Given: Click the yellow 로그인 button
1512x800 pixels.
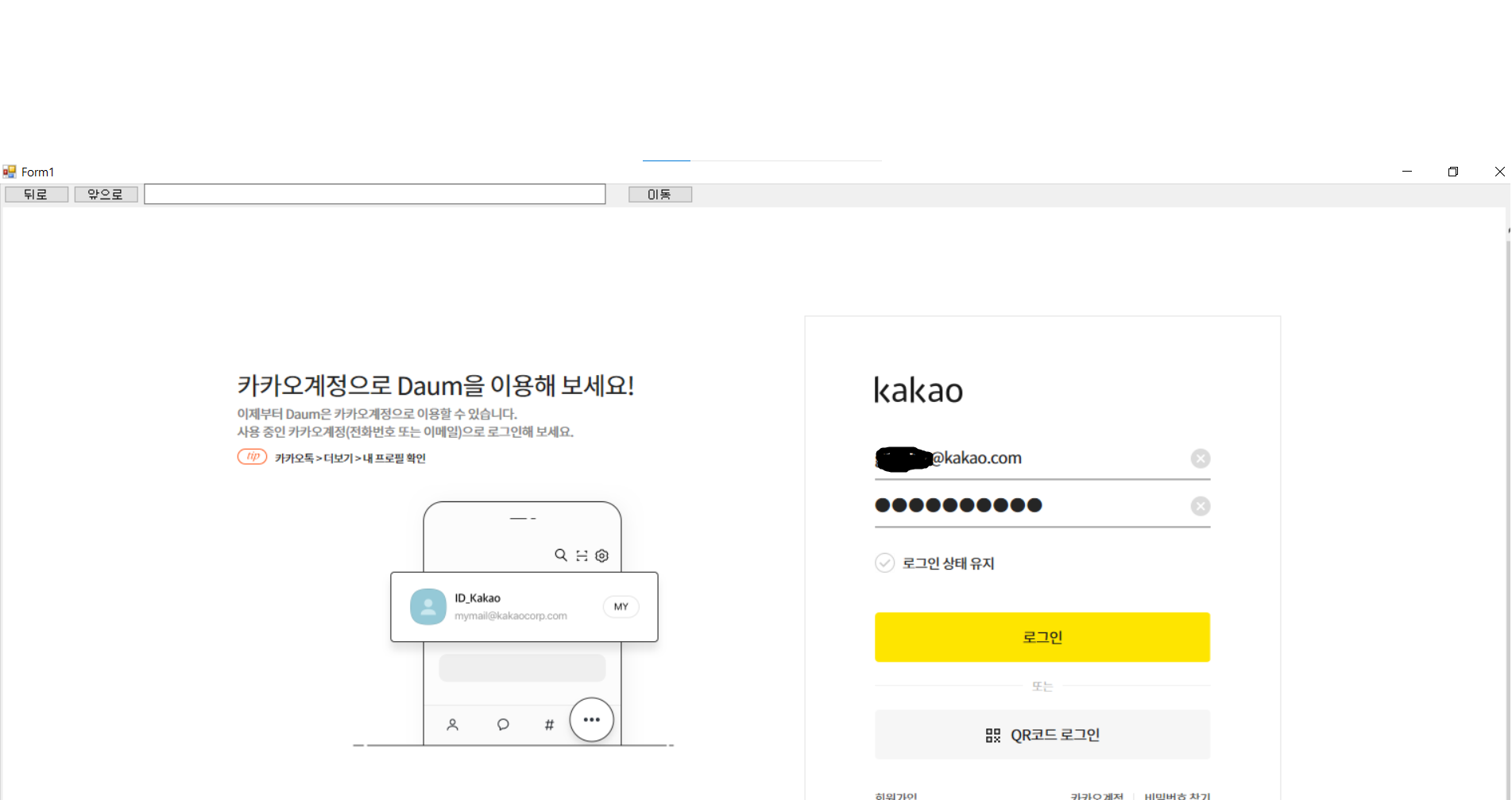Looking at the screenshot, I should click(x=1042, y=637).
